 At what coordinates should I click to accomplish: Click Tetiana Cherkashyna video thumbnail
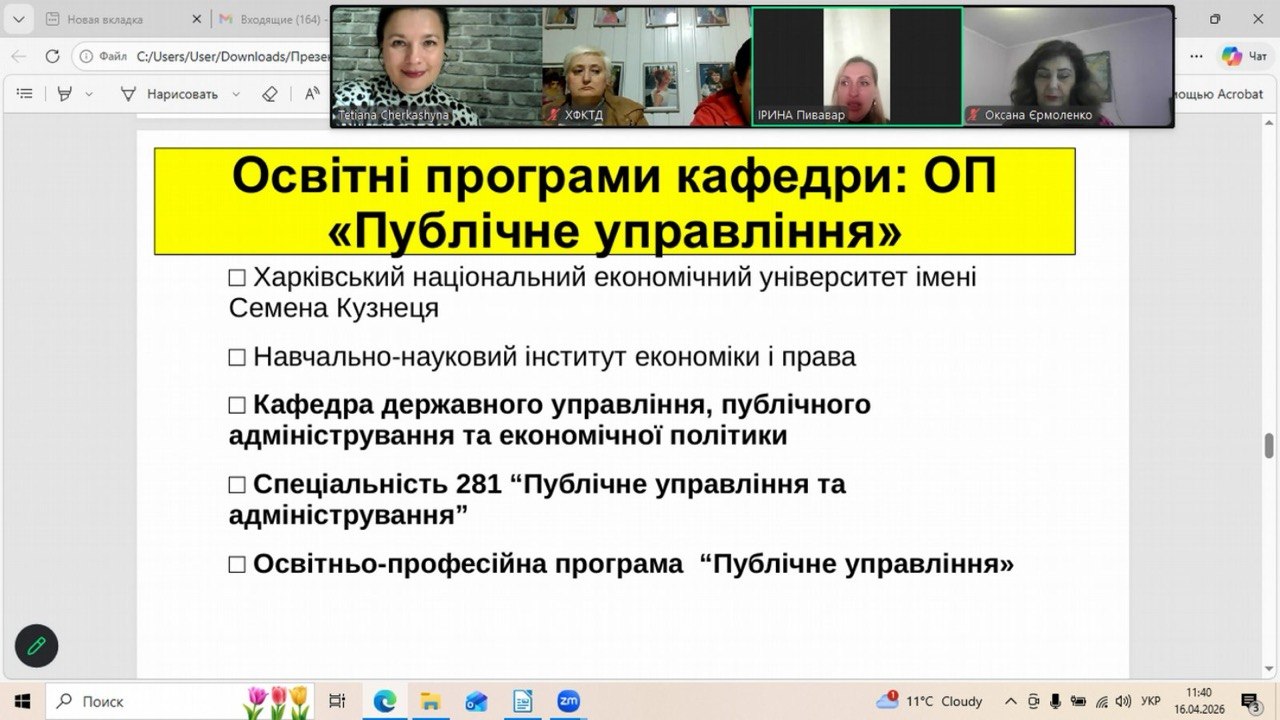point(436,65)
